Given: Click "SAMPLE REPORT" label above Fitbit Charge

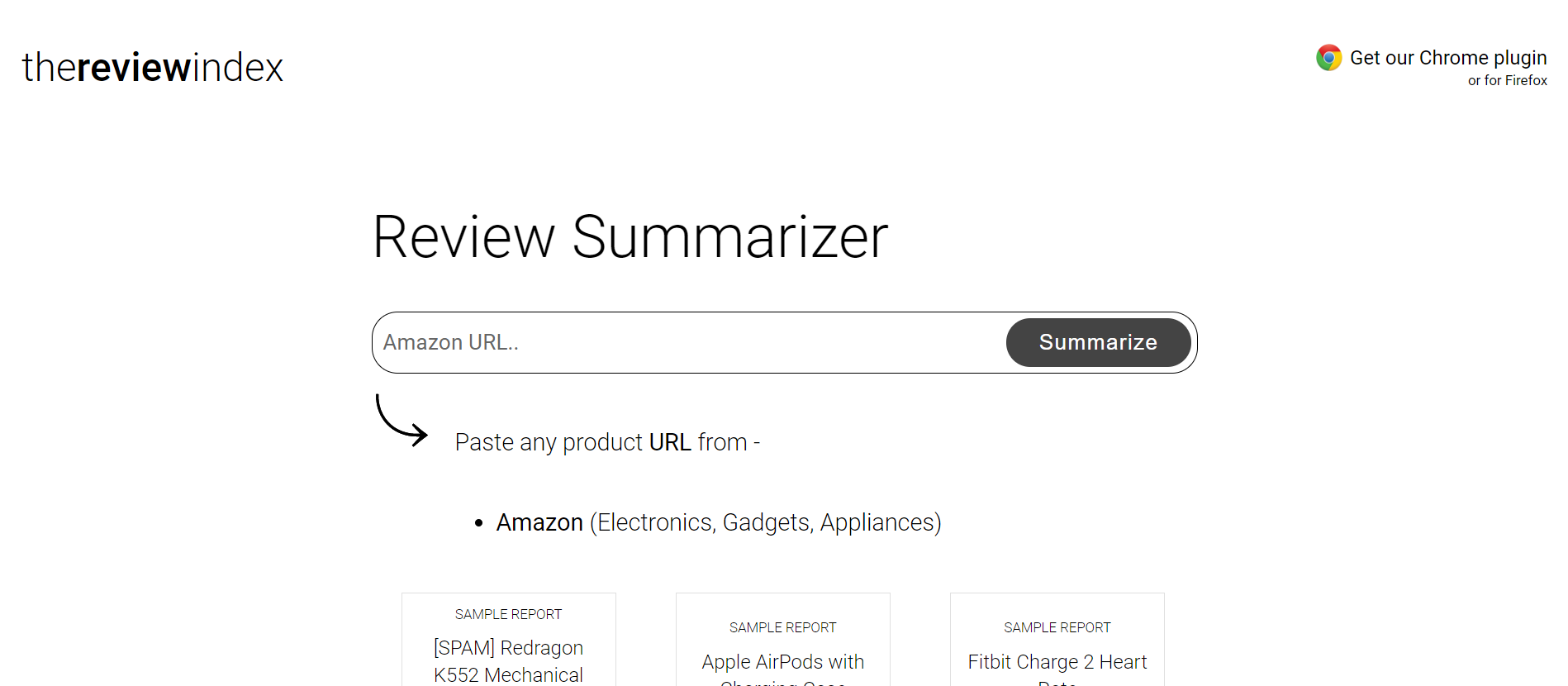Looking at the screenshot, I should (1057, 627).
